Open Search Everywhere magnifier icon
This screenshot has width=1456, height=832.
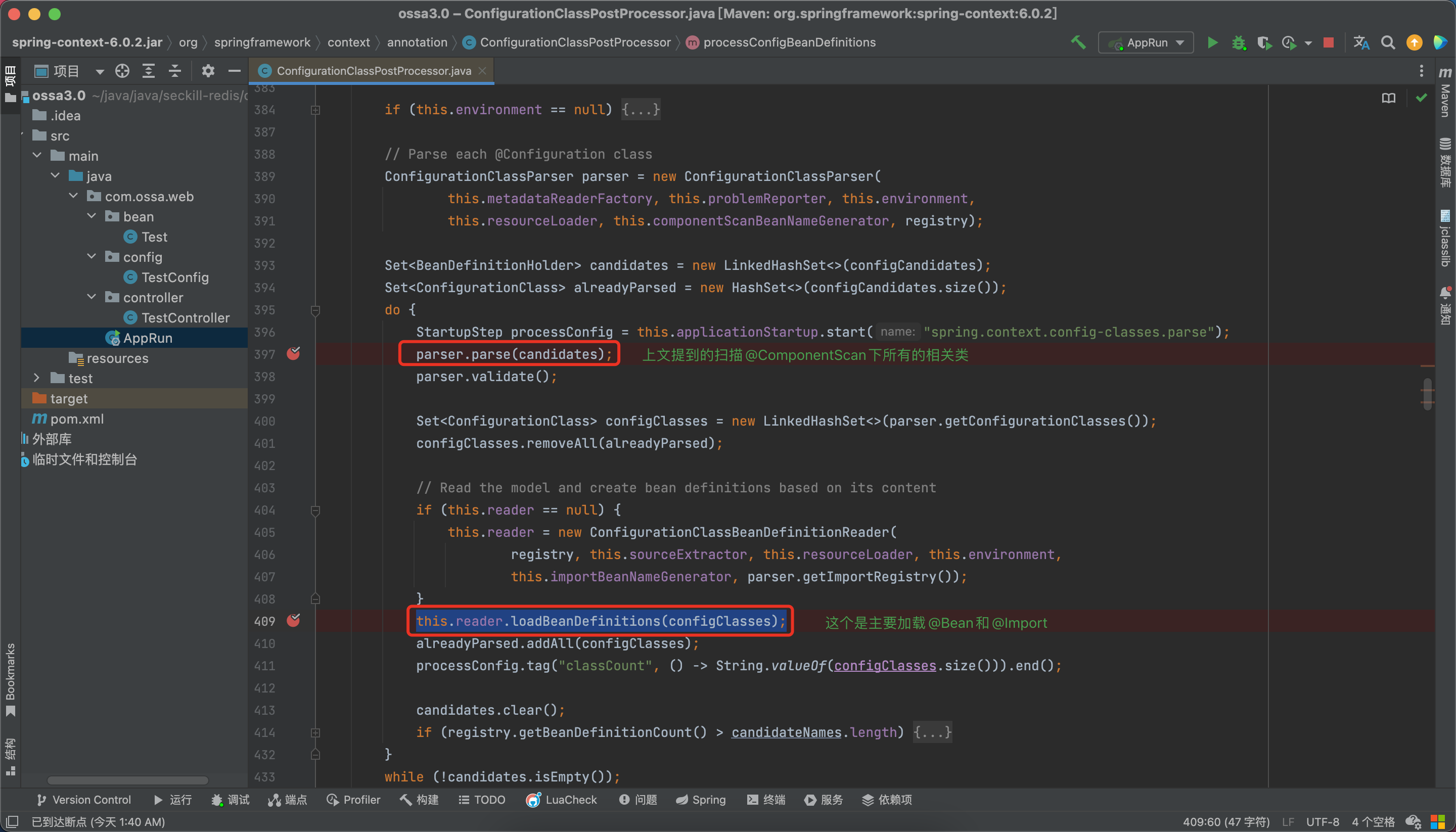pos(1388,43)
